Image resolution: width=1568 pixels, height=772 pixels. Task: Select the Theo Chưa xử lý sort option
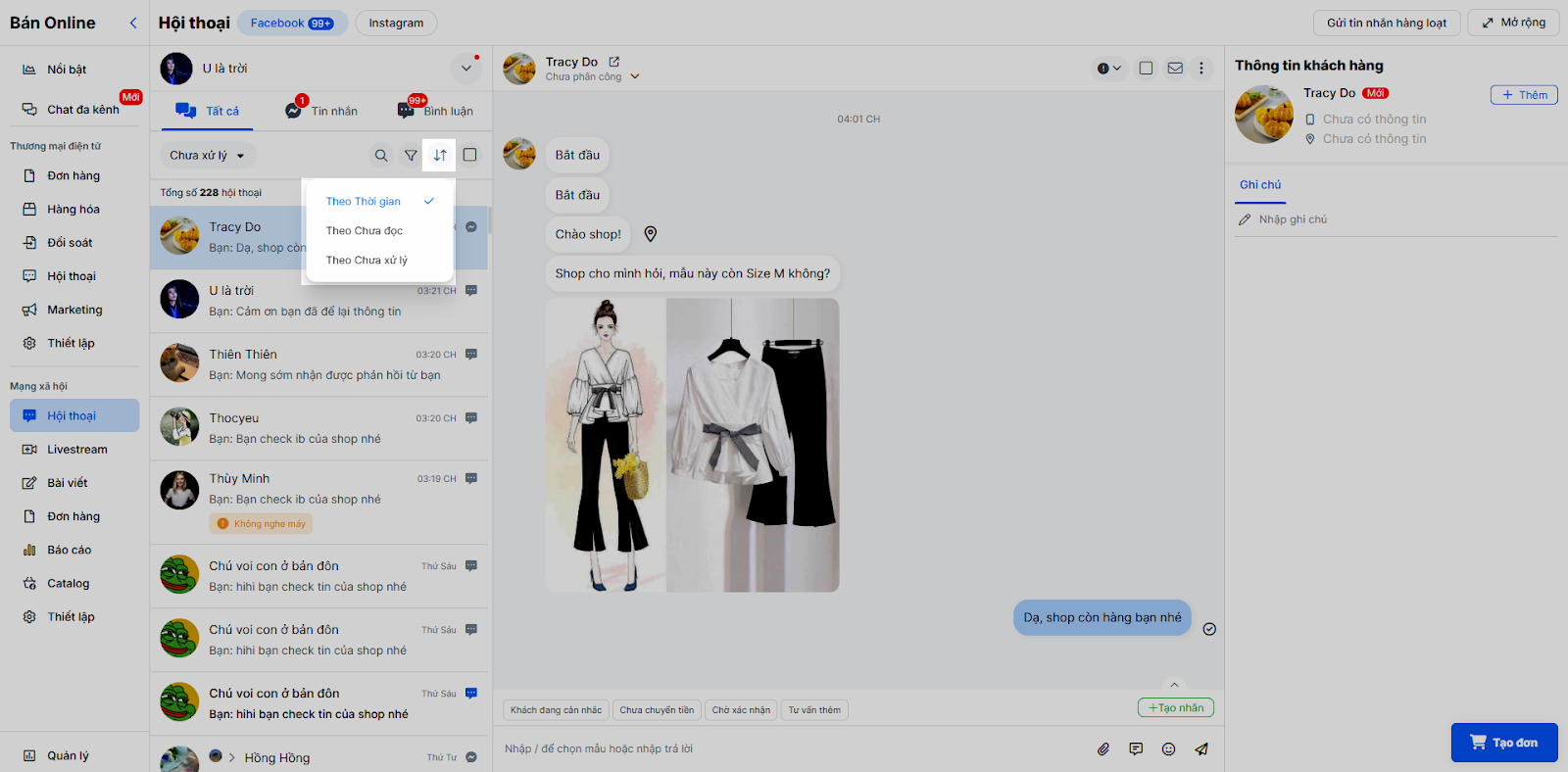pyautogui.click(x=379, y=260)
